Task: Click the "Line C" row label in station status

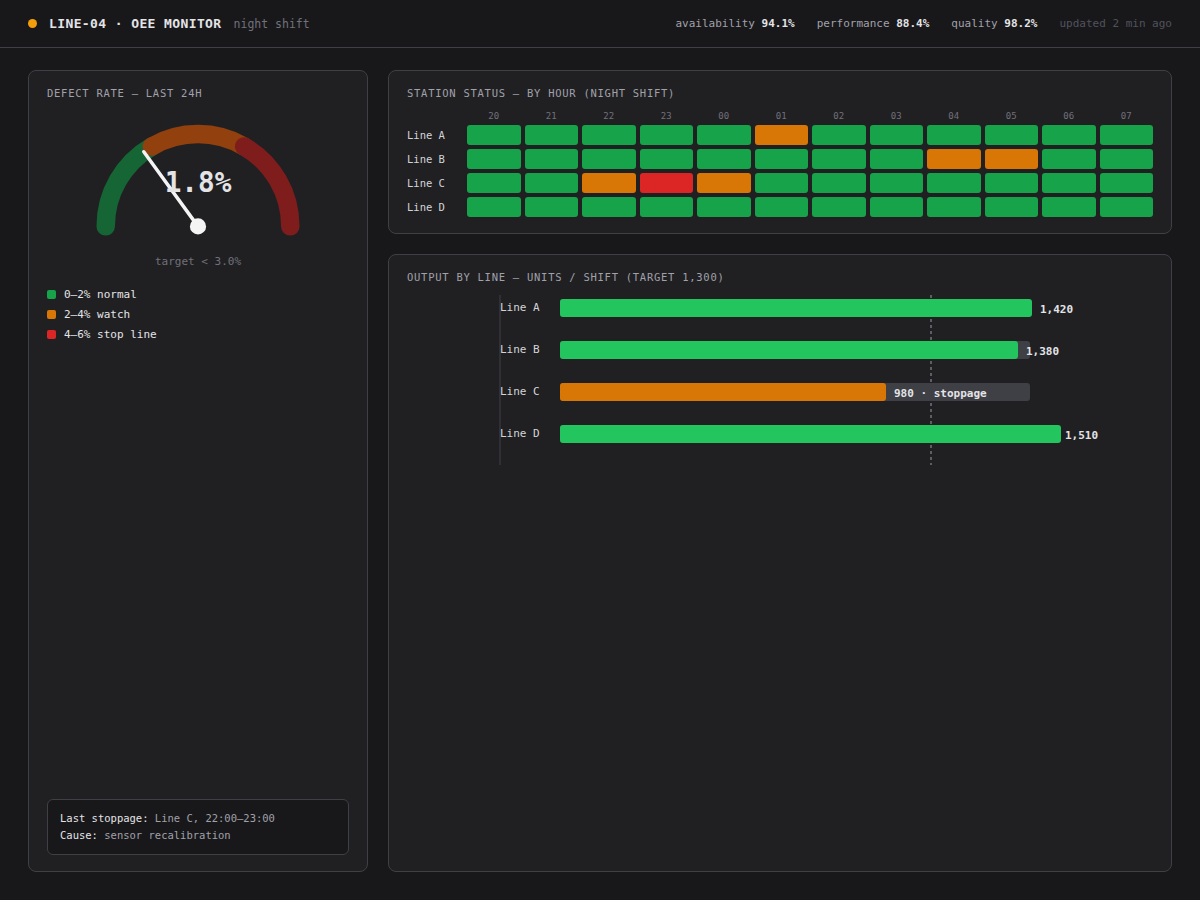Action: 426,183
